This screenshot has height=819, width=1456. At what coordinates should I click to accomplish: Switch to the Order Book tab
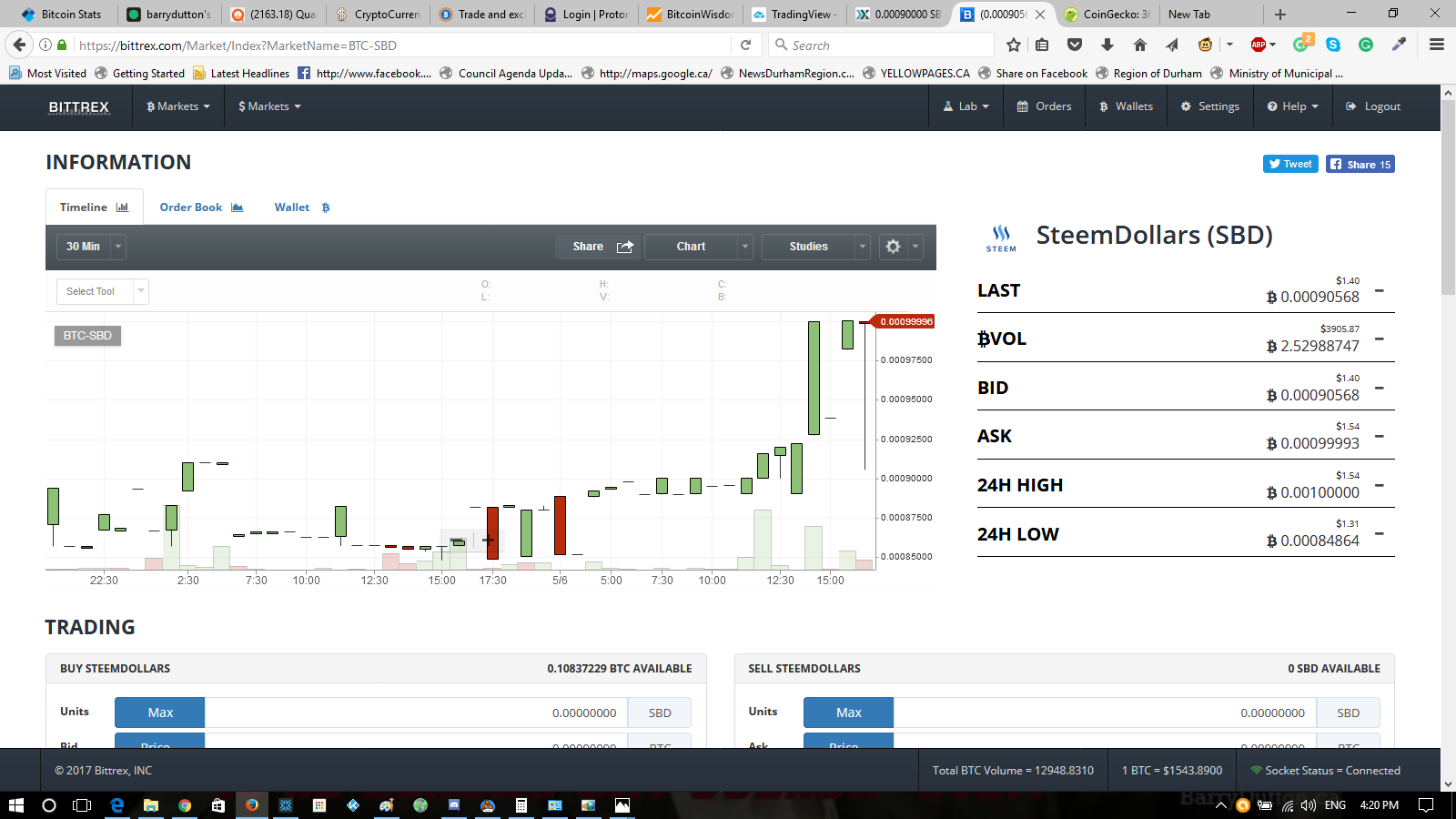coord(201,207)
